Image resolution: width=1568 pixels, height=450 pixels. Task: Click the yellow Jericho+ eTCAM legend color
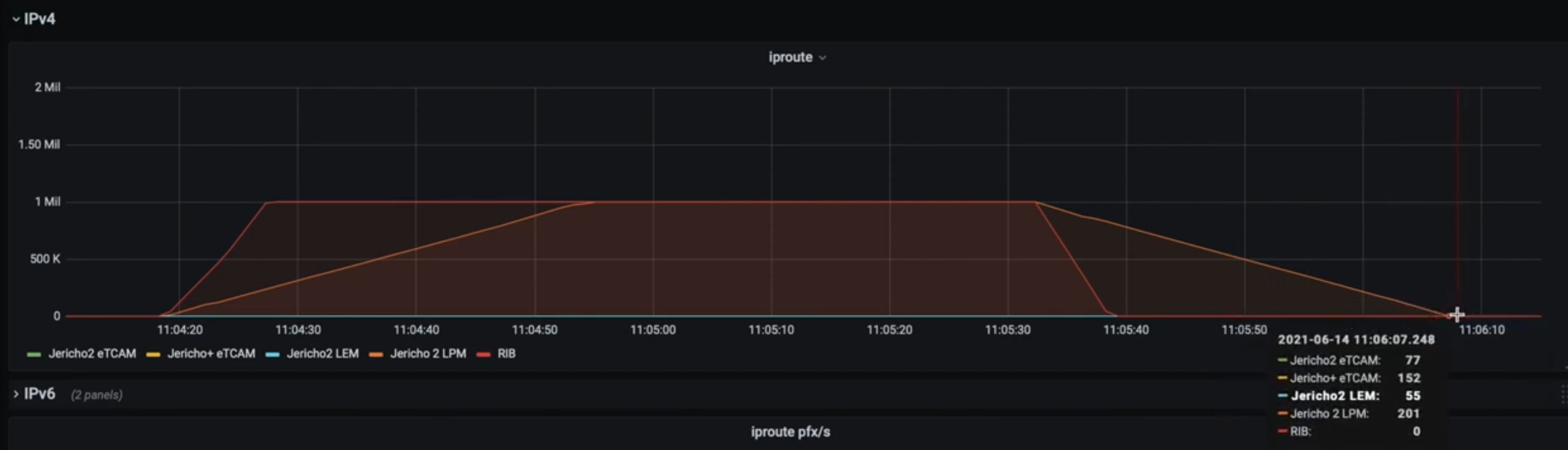[x=154, y=355]
